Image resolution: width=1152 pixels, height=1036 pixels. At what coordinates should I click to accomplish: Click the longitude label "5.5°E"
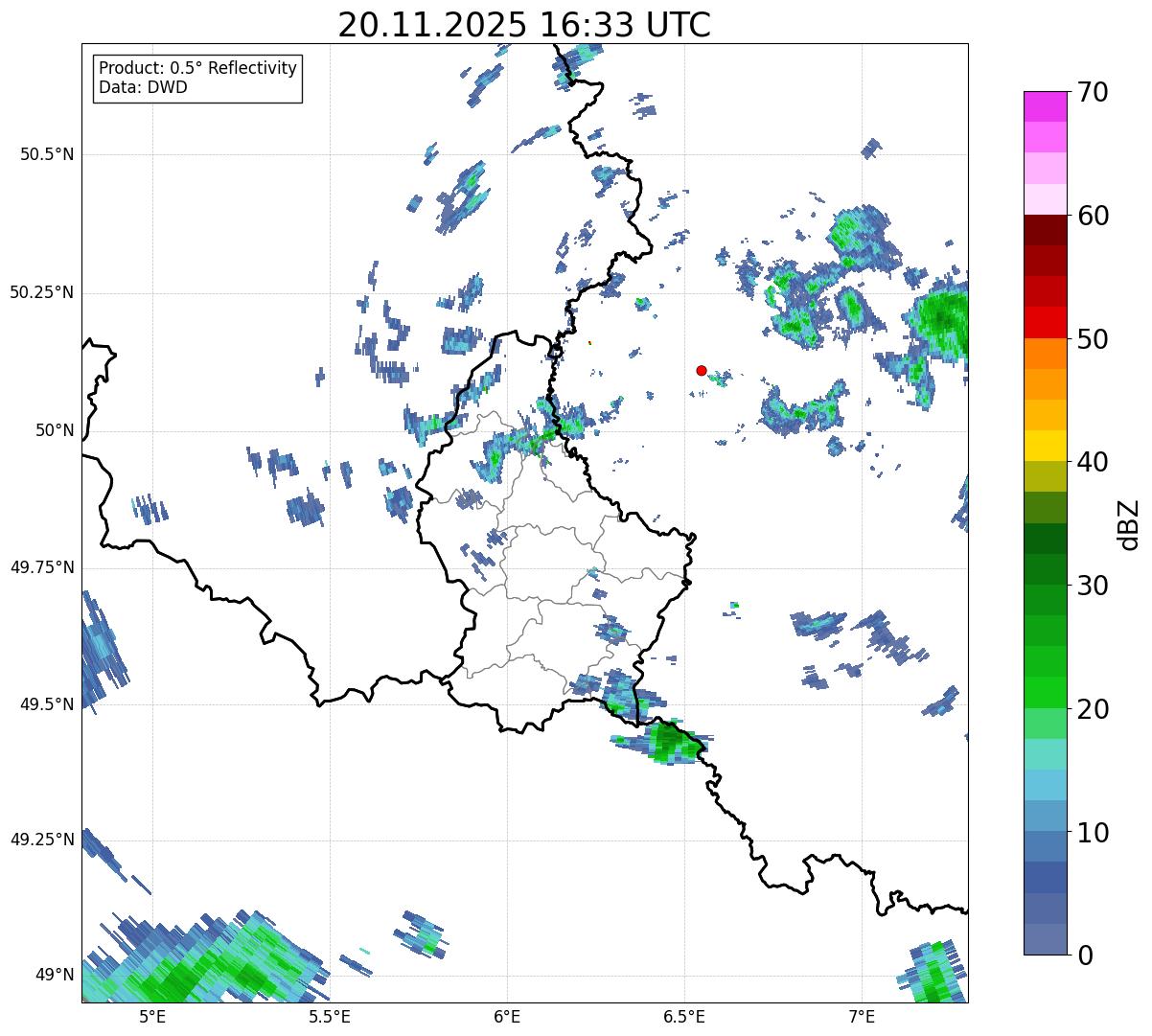coord(330,1016)
